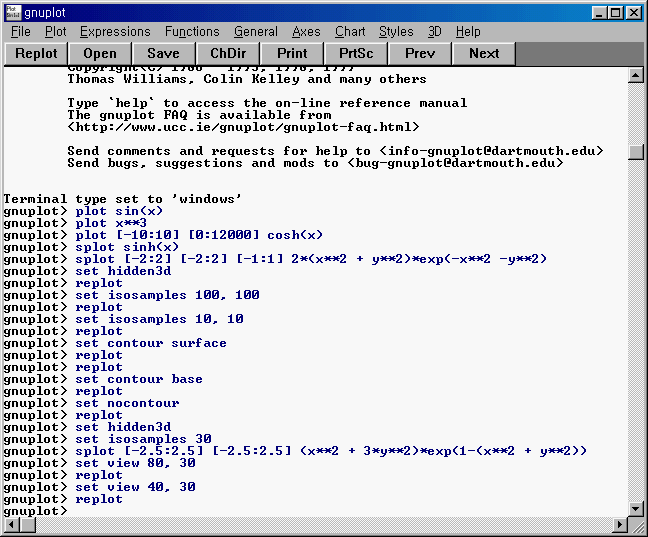Open the Styles menu
The image size is (648, 537).
click(x=396, y=32)
